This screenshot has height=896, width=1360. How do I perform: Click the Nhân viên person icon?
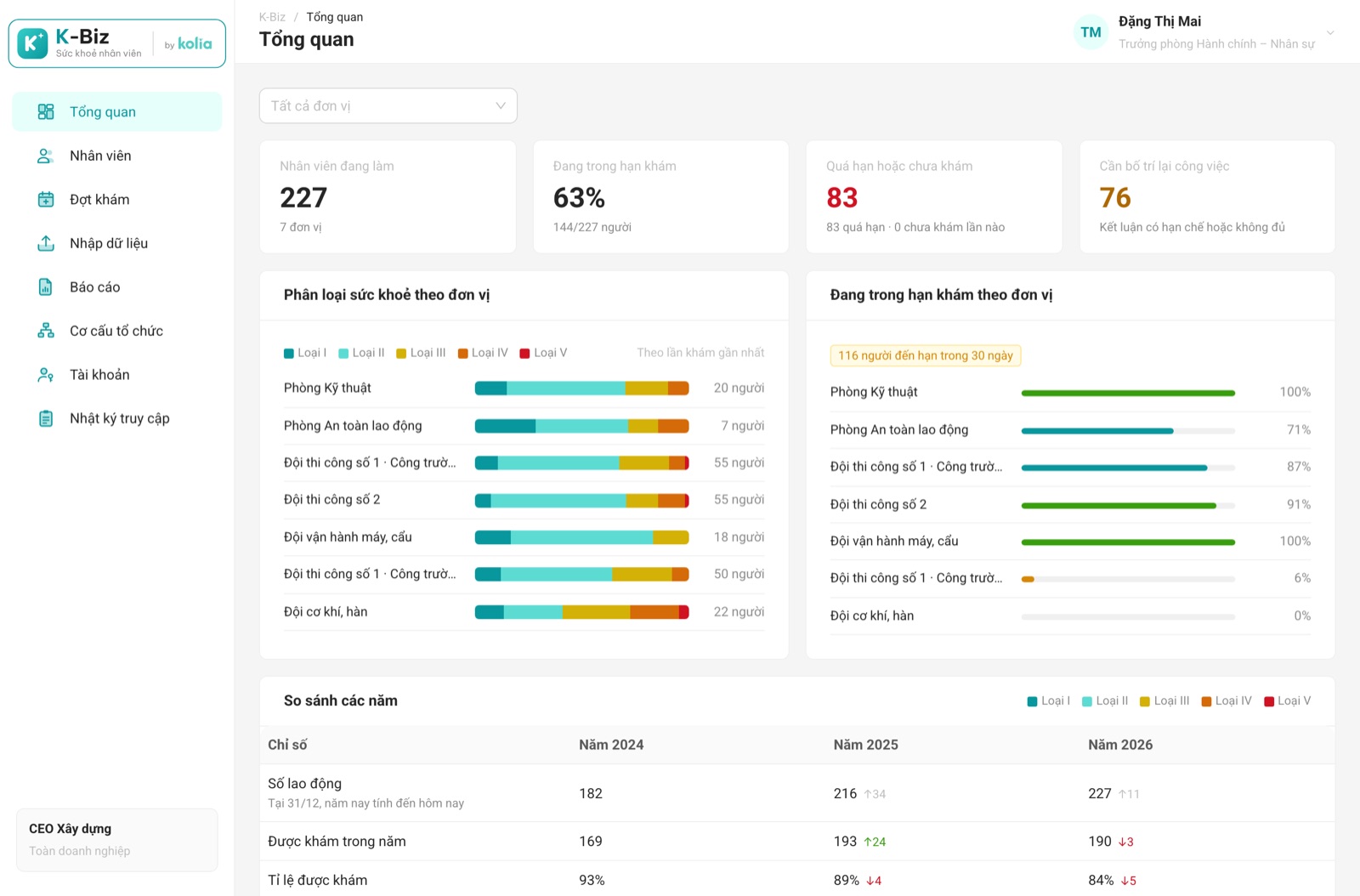click(x=46, y=156)
